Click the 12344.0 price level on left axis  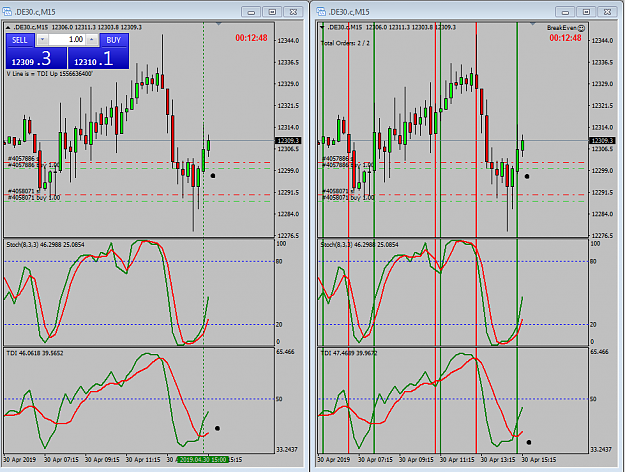288,41
